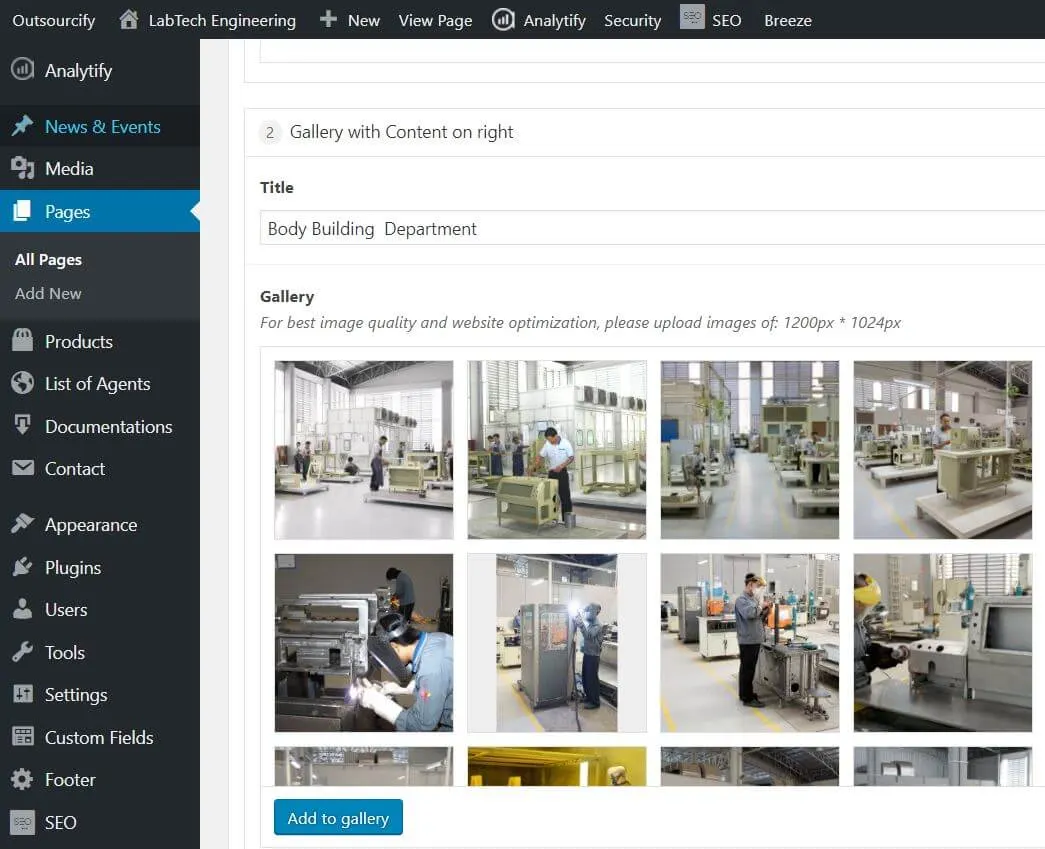Viewport: 1045px width, 849px height.
Task: Click the Custom Fields grid icon
Action: click(x=22, y=736)
